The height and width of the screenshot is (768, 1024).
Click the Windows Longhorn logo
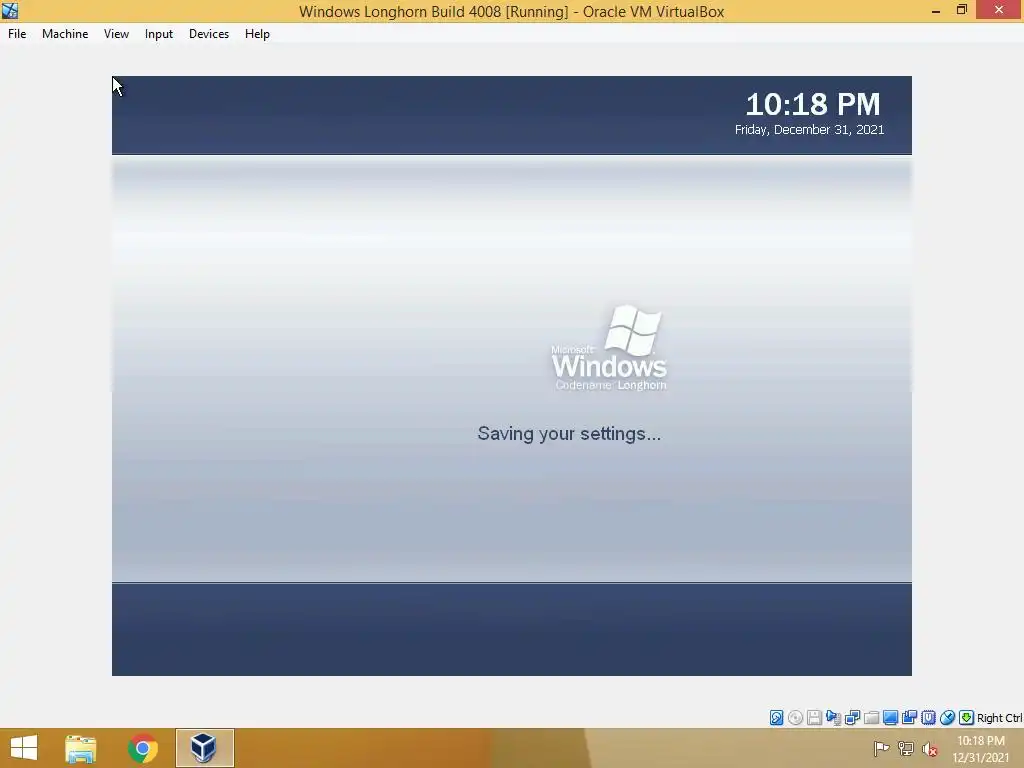click(609, 348)
